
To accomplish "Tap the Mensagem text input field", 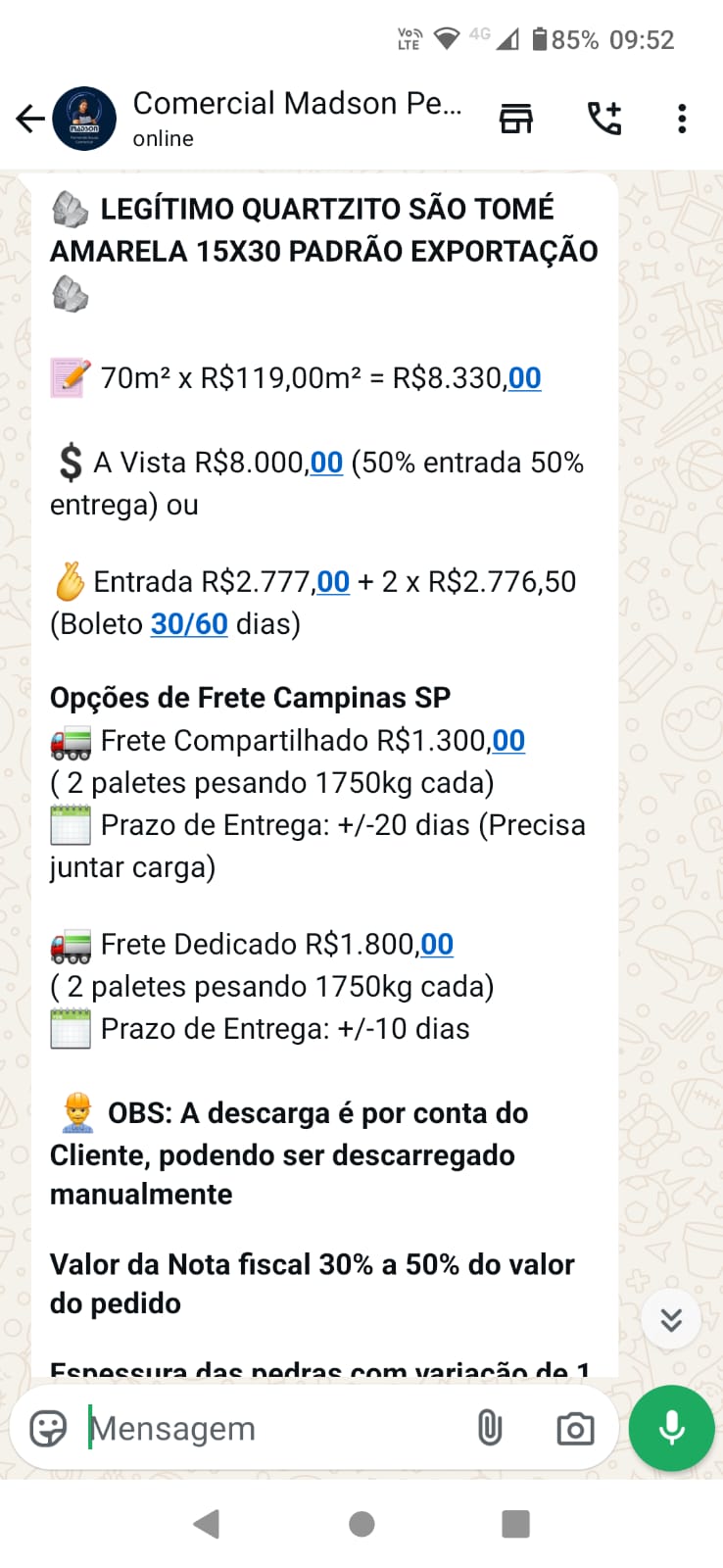I will (274, 1429).
